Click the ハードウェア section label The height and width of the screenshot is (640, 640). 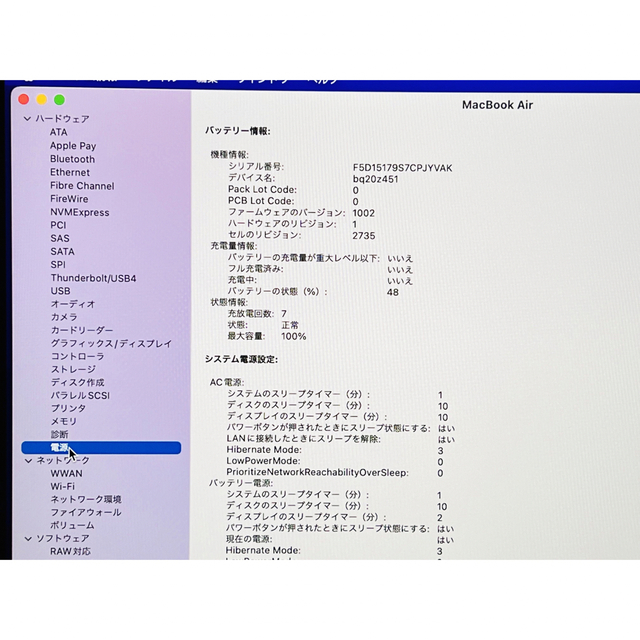click(x=62, y=119)
